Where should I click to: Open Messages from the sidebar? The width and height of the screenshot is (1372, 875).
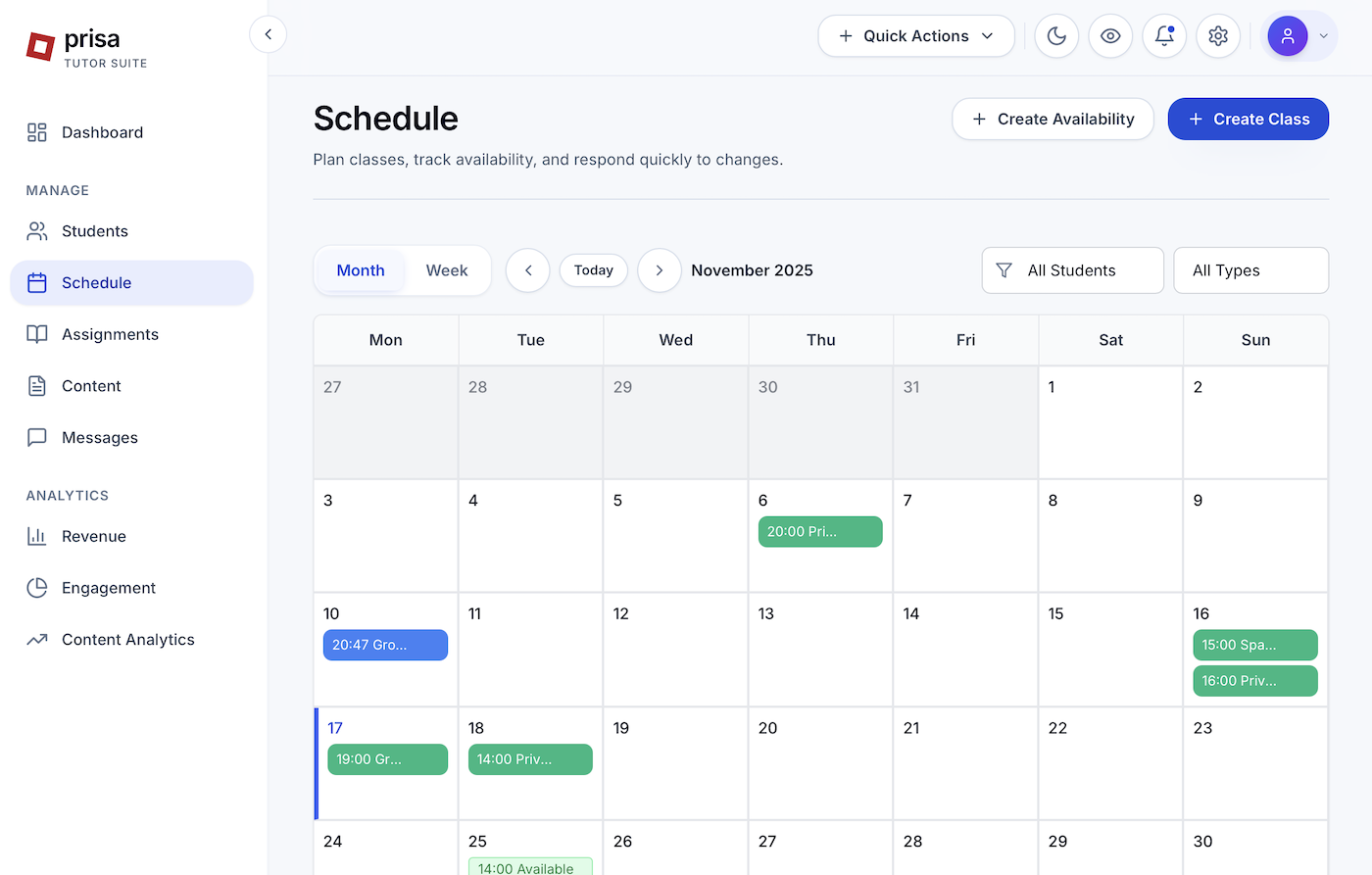pyautogui.click(x=97, y=437)
